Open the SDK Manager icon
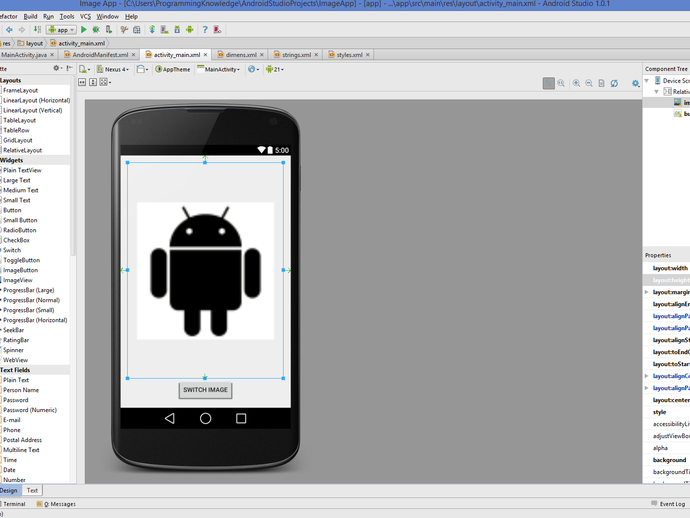Viewport: 690px width, 518px height. pos(177,29)
